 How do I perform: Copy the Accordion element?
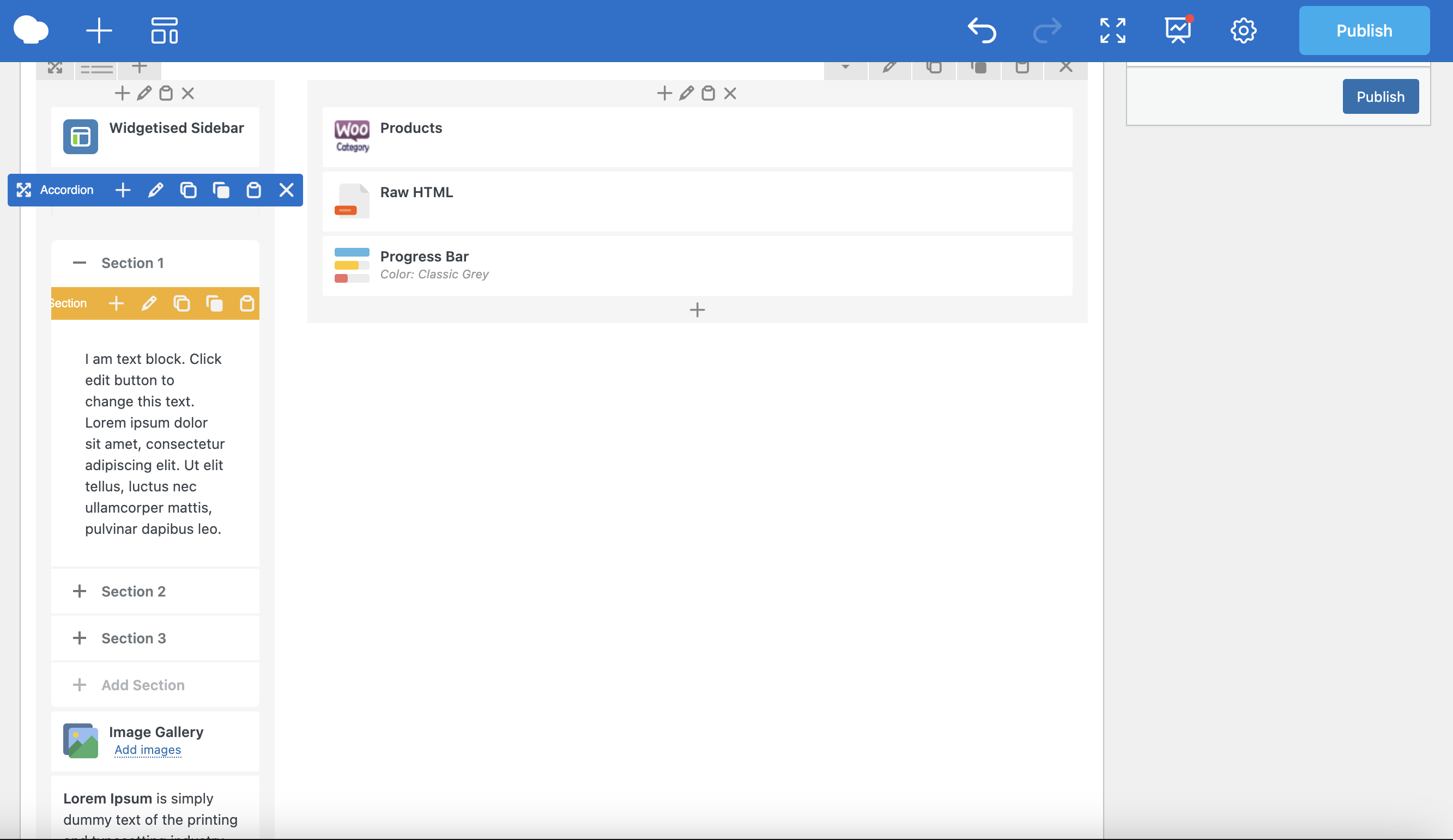(221, 190)
